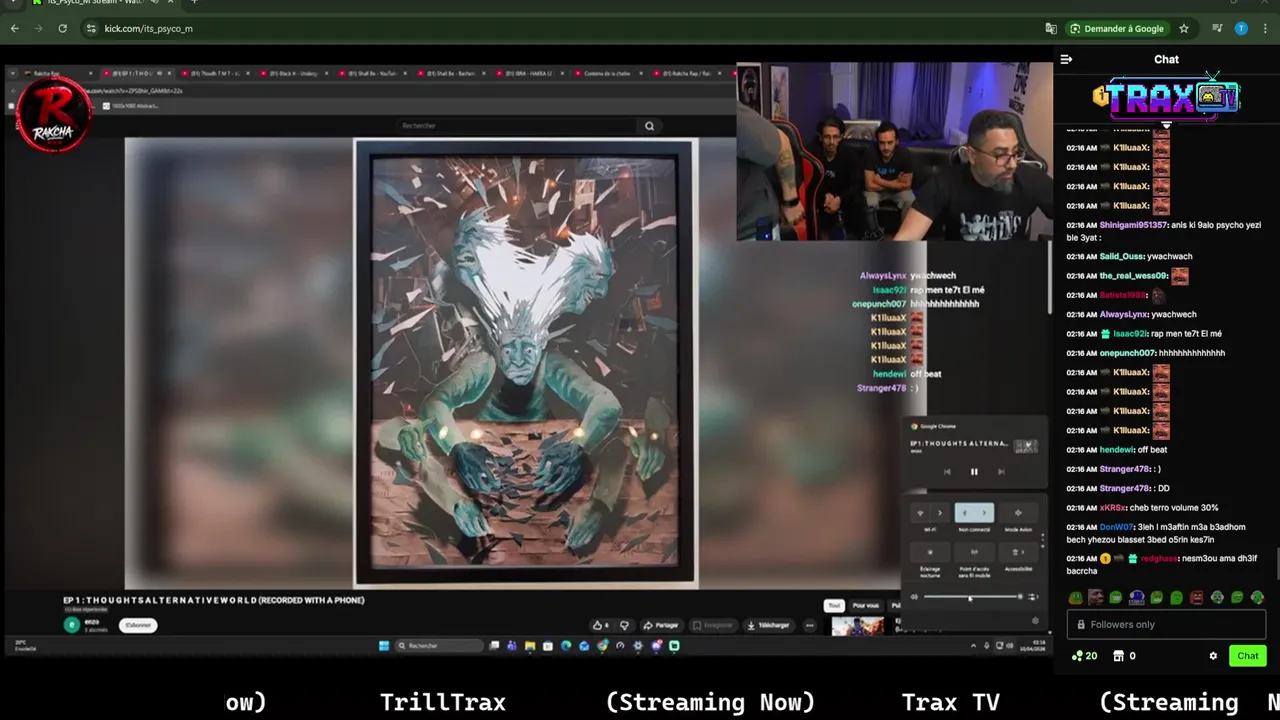Mute using quick settings speaker icon
The width and height of the screenshot is (1280, 720).
click(914, 597)
